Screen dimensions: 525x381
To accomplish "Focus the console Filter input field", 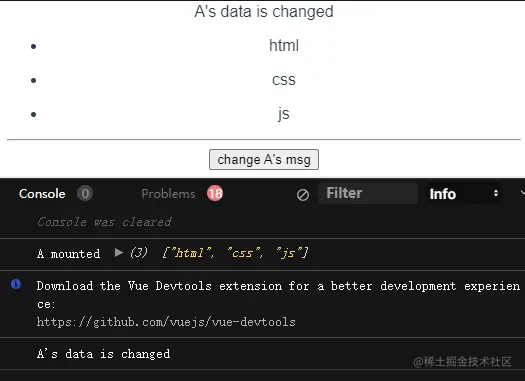I will pyautogui.click(x=368, y=193).
